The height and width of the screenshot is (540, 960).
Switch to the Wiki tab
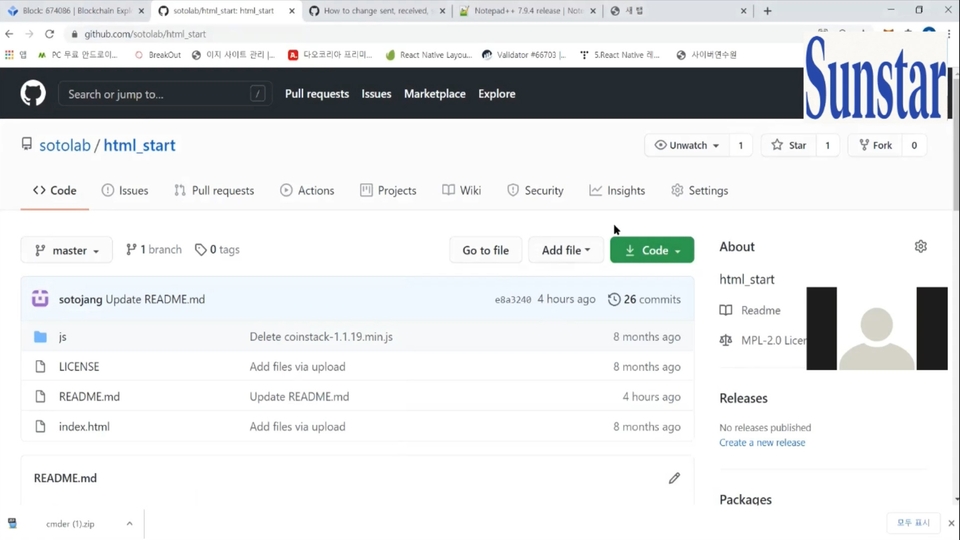[462, 190]
